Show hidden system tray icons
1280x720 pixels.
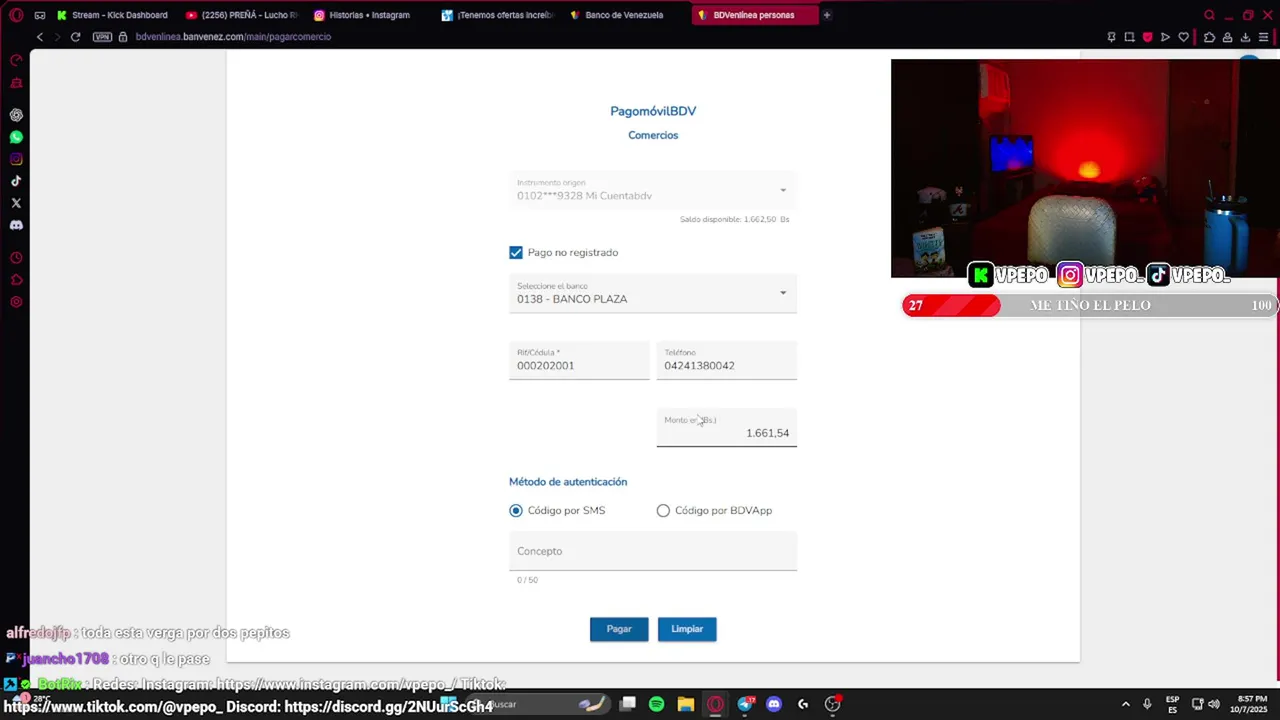pyautogui.click(x=1125, y=704)
